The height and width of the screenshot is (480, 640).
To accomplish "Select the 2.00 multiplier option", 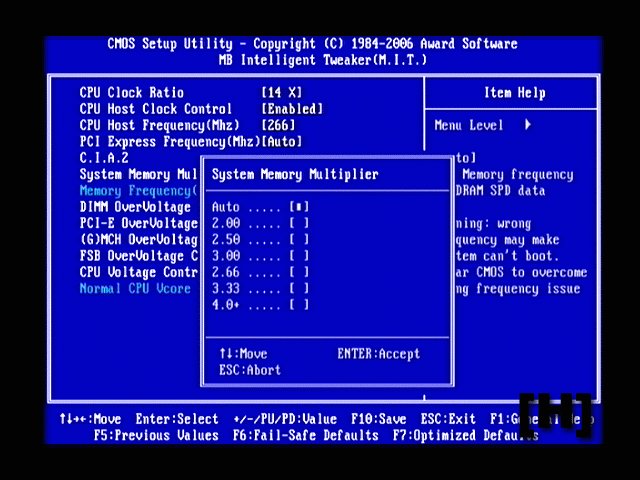I will coord(260,223).
